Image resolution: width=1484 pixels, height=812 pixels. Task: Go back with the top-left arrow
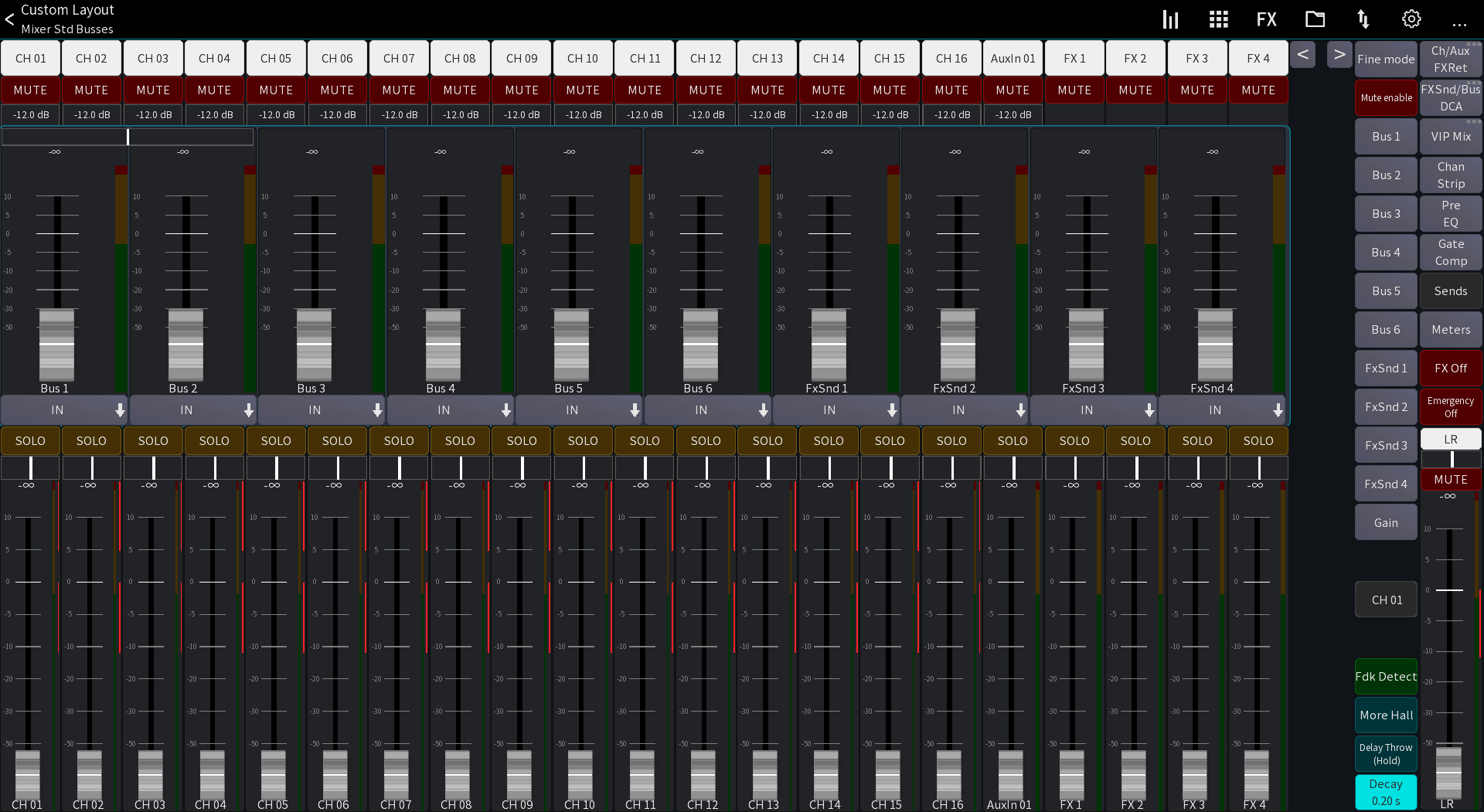click(x=9, y=19)
